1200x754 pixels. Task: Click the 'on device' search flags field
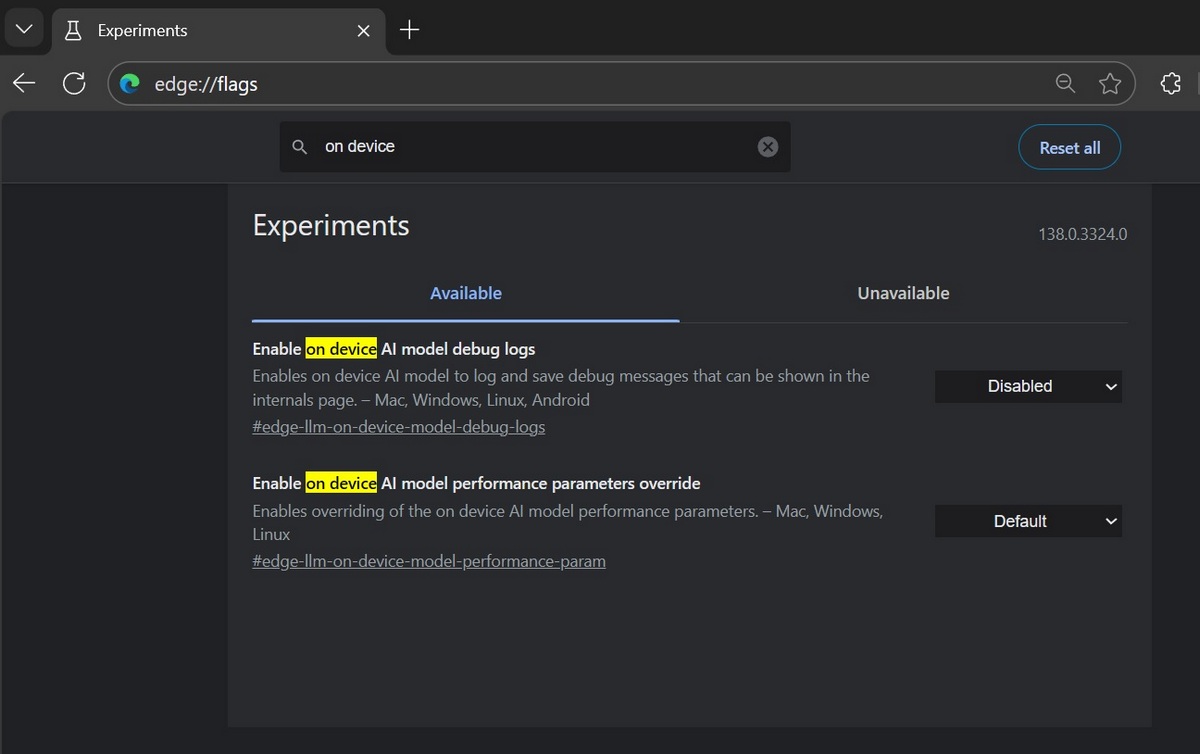coord(530,147)
